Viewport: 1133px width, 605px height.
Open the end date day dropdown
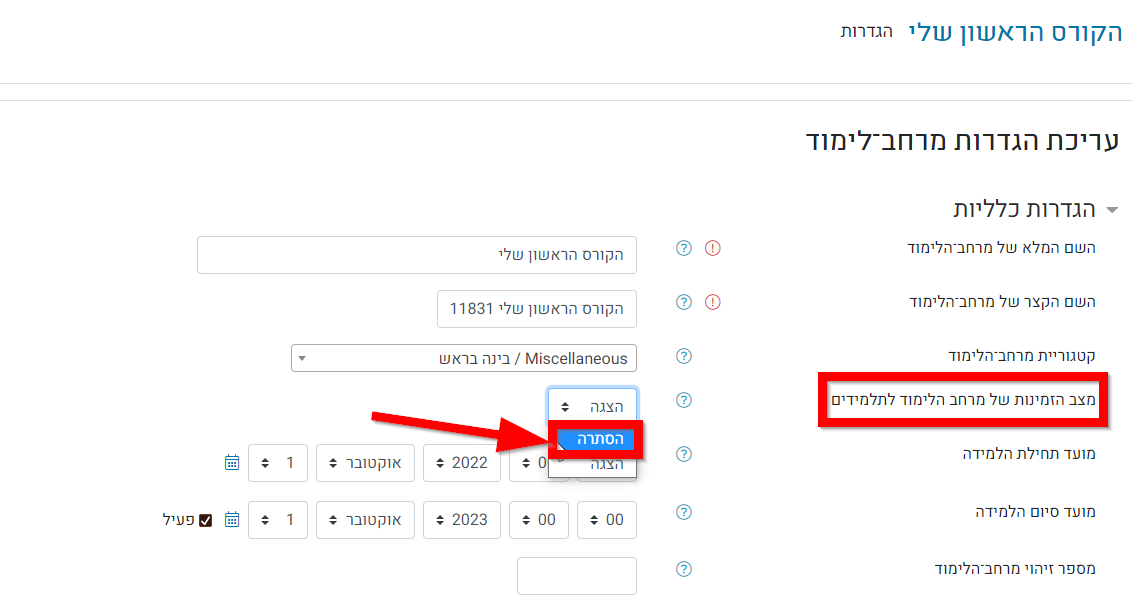coord(277,520)
